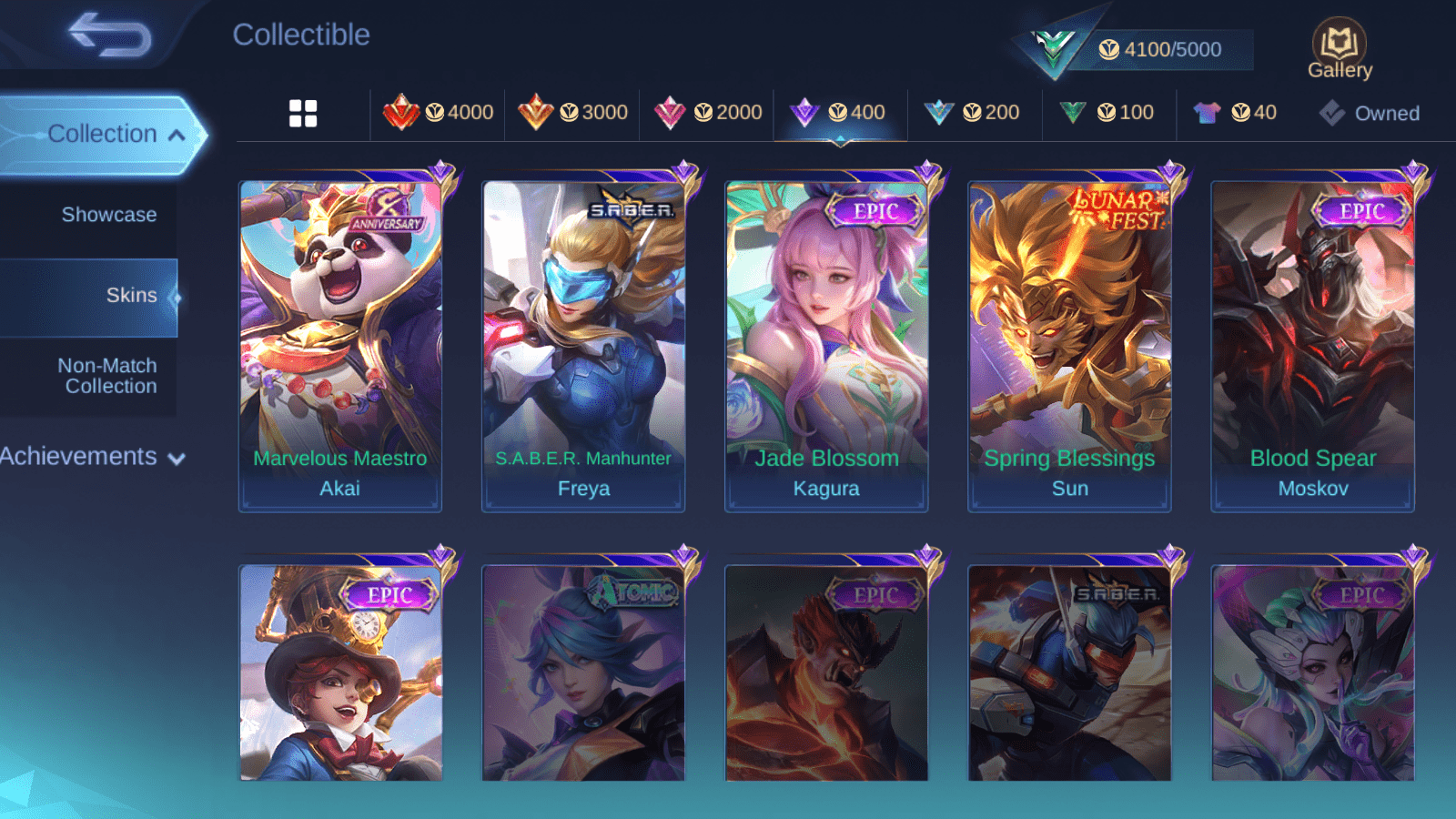
Task: Open Blood Spear Moskov skin card
Action: point(1313,345)
